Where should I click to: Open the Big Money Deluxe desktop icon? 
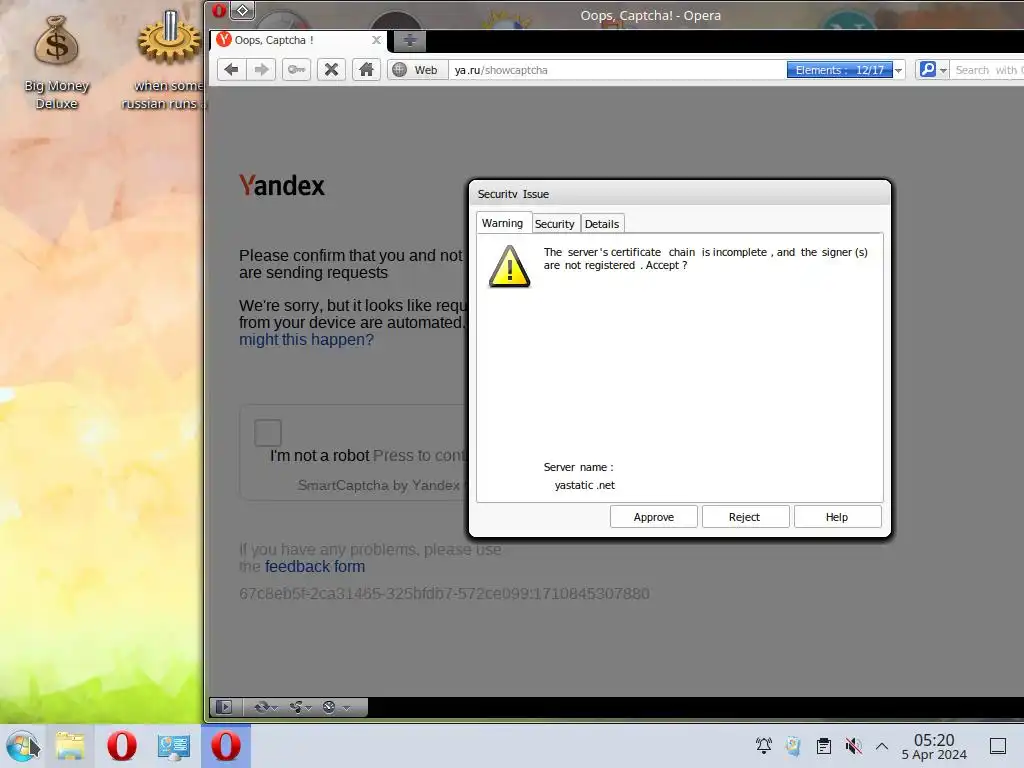click(x=57, y=63)
